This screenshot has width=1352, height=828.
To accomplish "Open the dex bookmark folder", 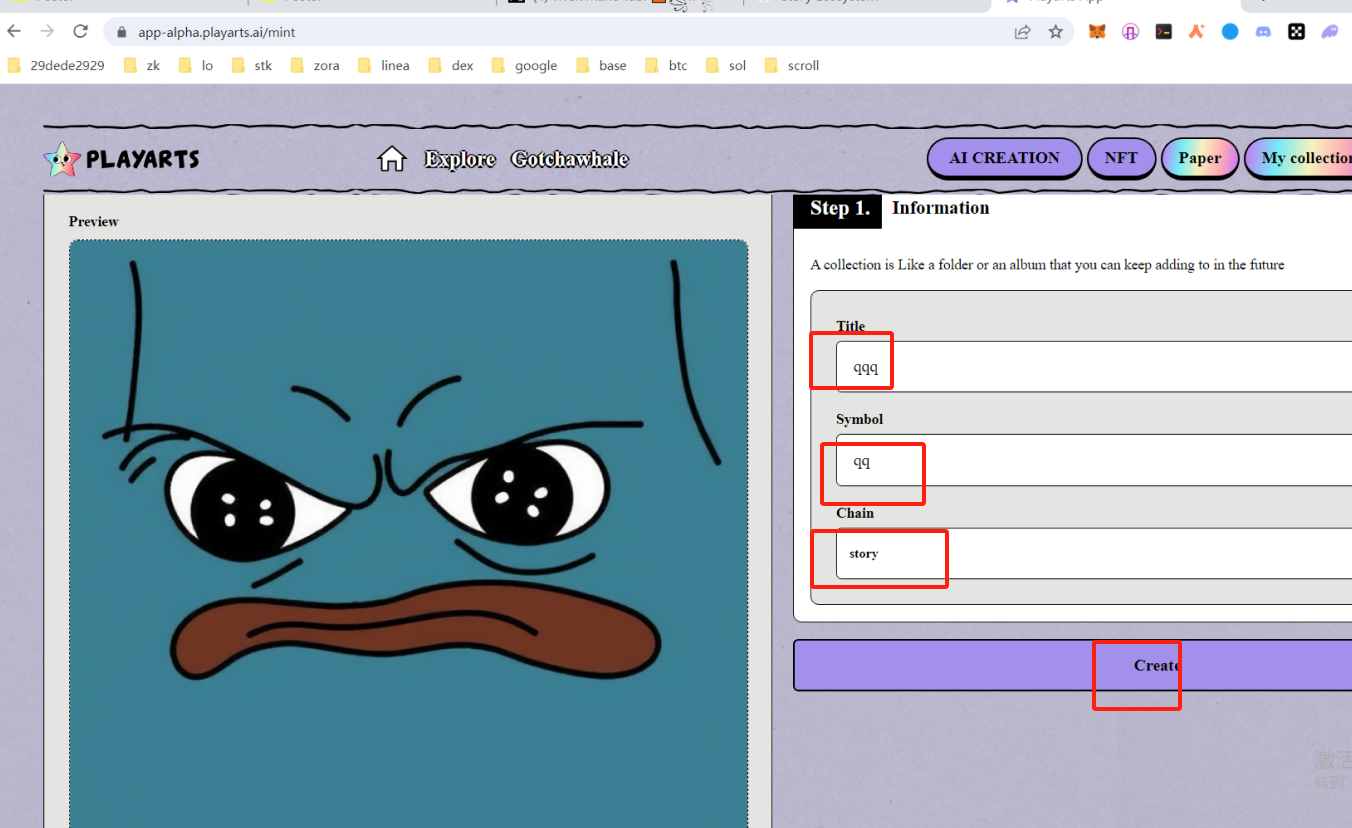I will click(x=451, y=66).
